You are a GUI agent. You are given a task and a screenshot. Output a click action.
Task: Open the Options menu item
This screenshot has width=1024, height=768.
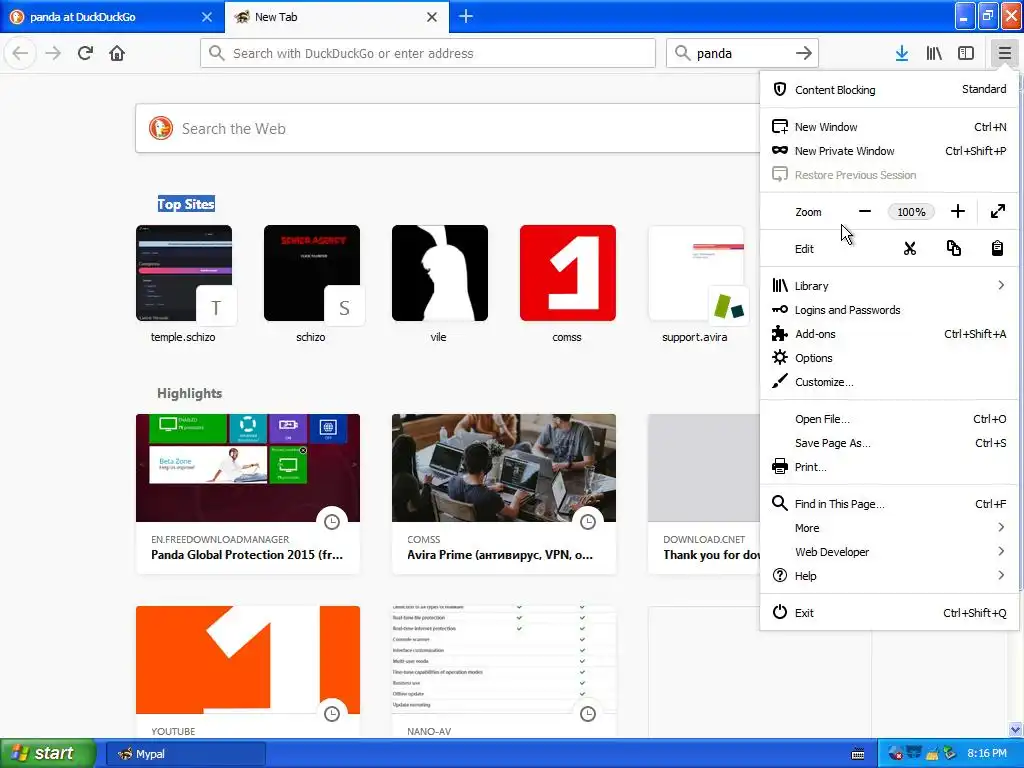pyautogui.click(x=889, y=358)
